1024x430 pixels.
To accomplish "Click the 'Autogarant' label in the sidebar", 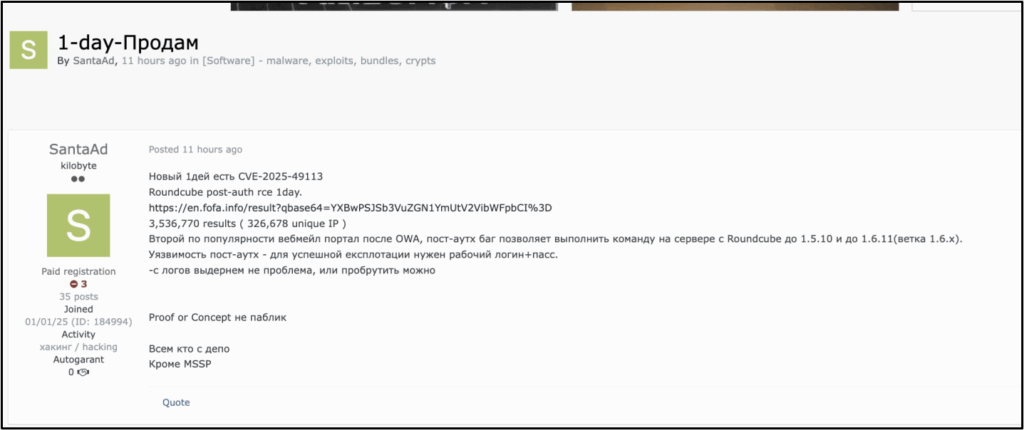I will pyautogui.click(x=78, y=359).
